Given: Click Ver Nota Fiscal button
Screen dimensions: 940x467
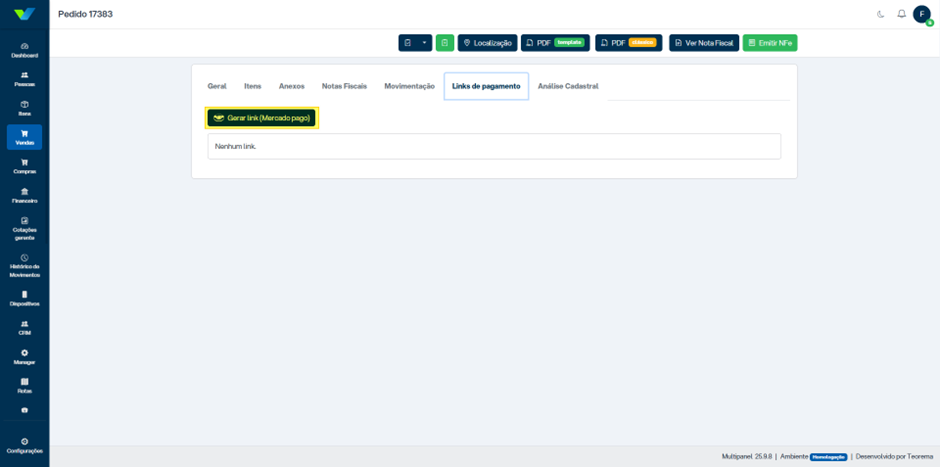Looking at the screenshot, I should tap(704, 43).
